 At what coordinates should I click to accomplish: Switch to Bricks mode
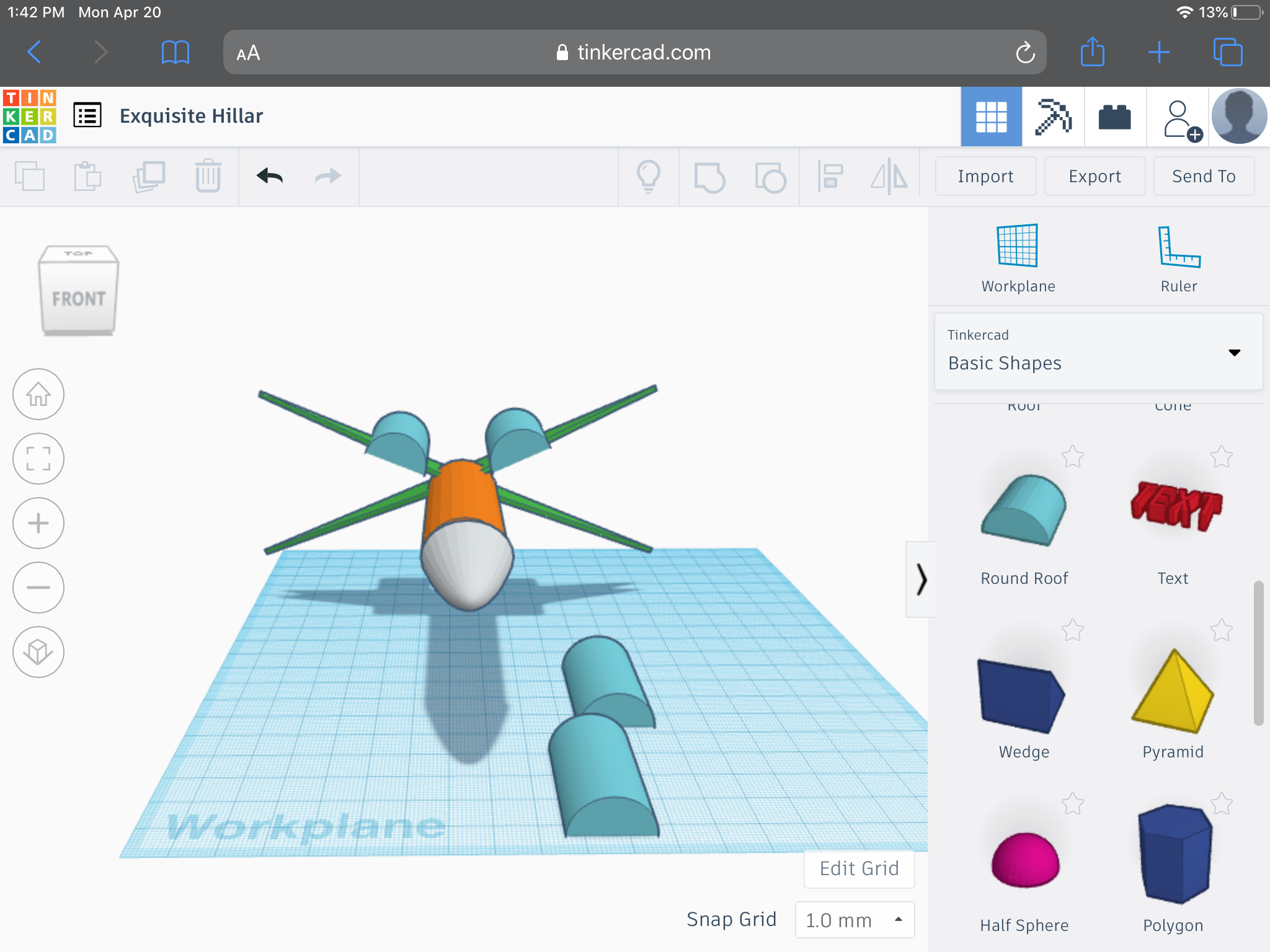point(1114,117)
